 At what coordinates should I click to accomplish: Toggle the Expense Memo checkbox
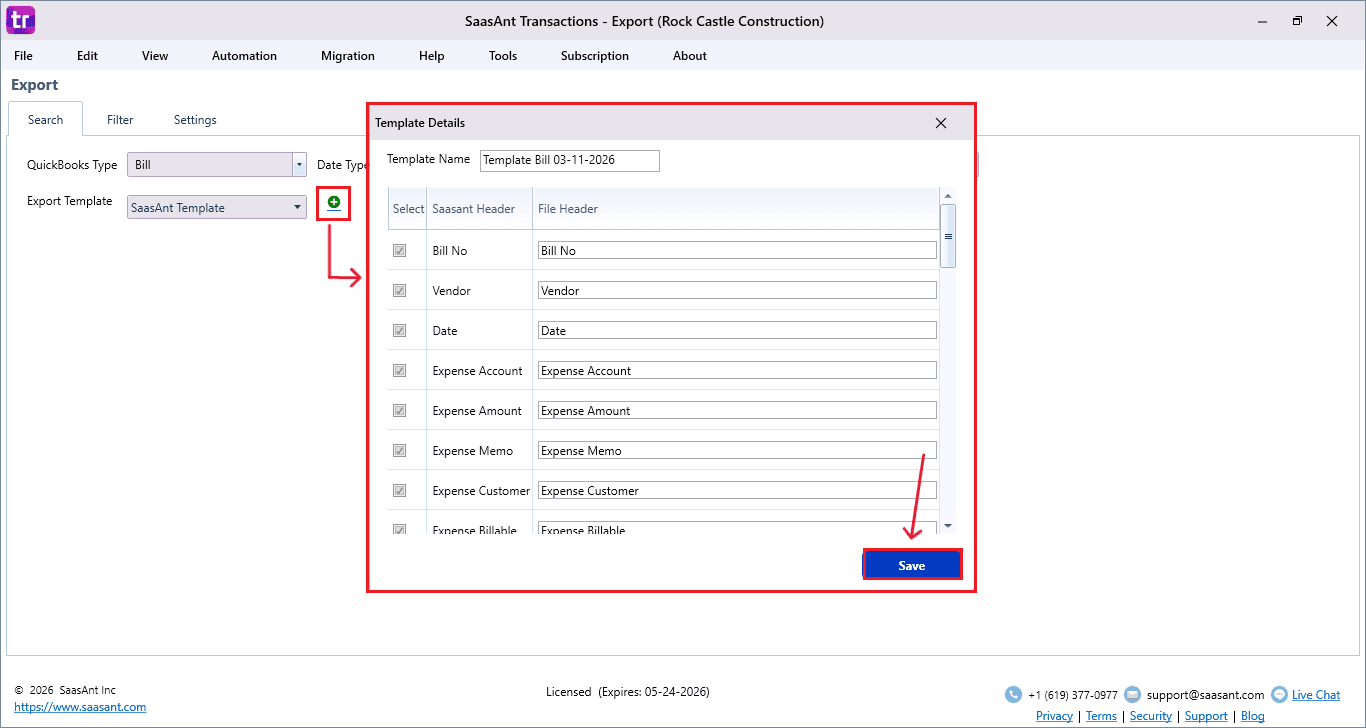400,451
